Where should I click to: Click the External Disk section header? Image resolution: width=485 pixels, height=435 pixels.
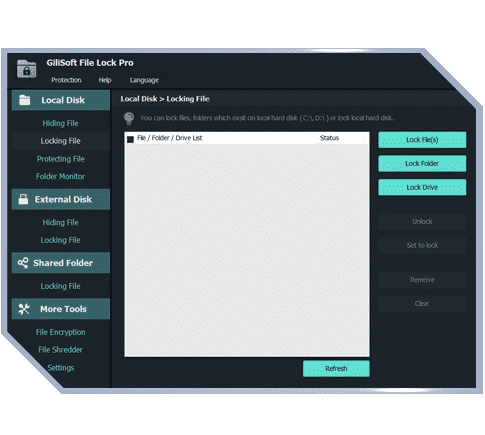[x=61, y=199]
